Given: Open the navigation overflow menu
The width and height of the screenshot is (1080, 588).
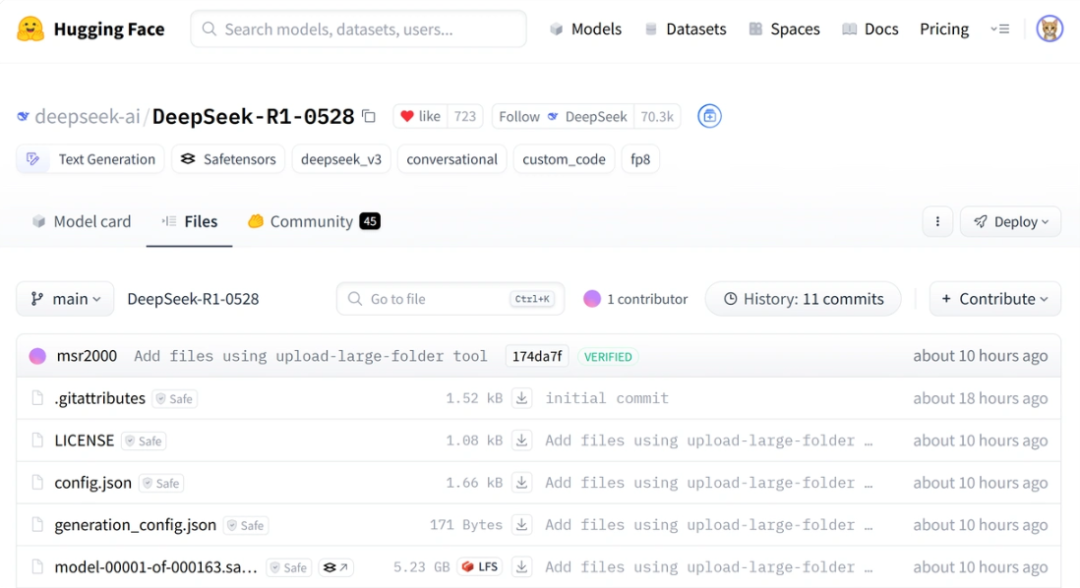Looking at the screenshot, I should [1000, 29].
